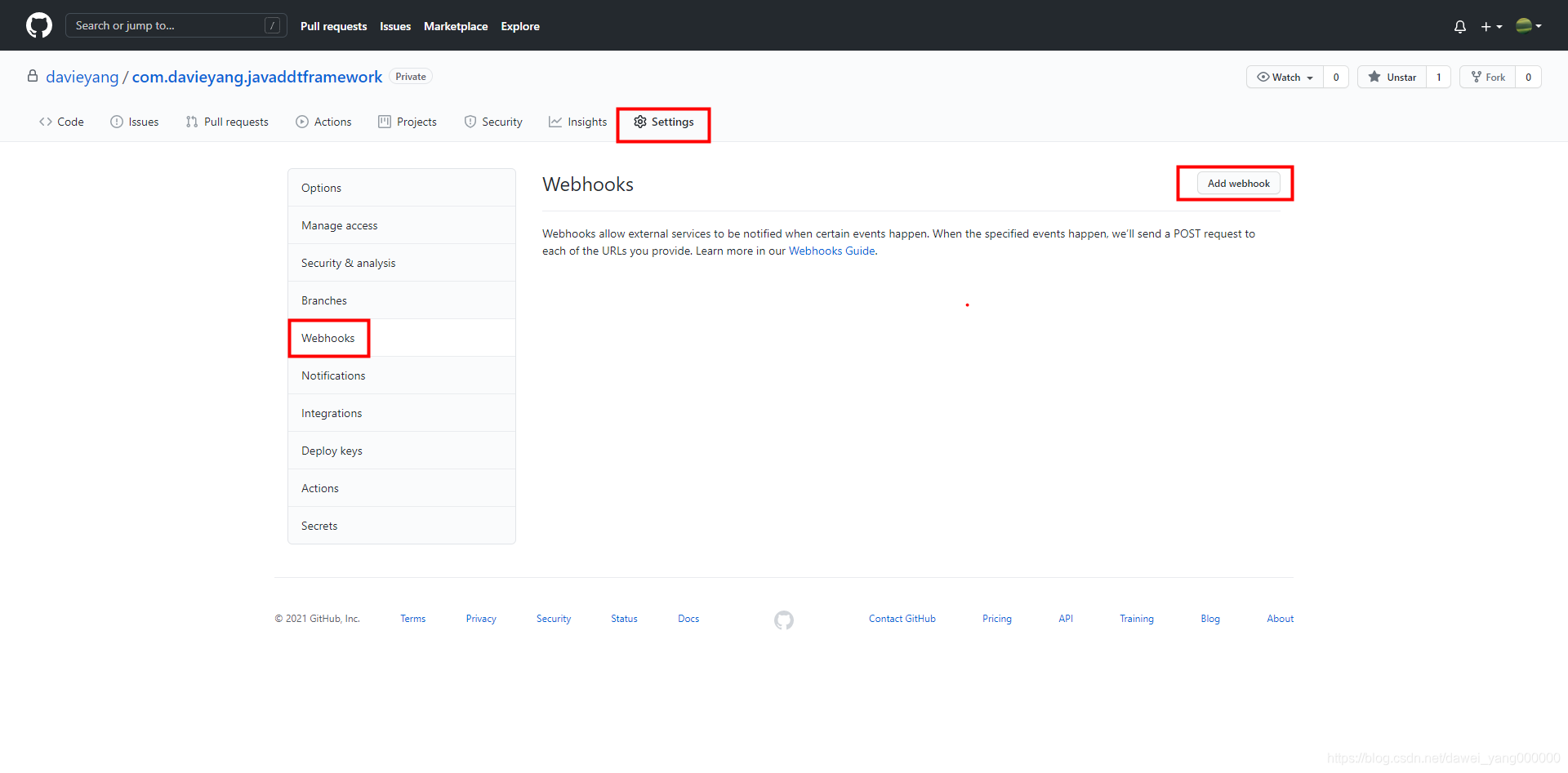Select Security & analysis in sidebar
This screenshot has height=773, width=1568.
coord(402,263)
